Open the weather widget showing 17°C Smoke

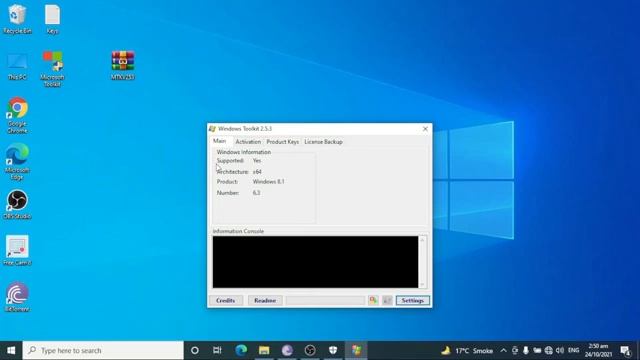click(467, 351)
